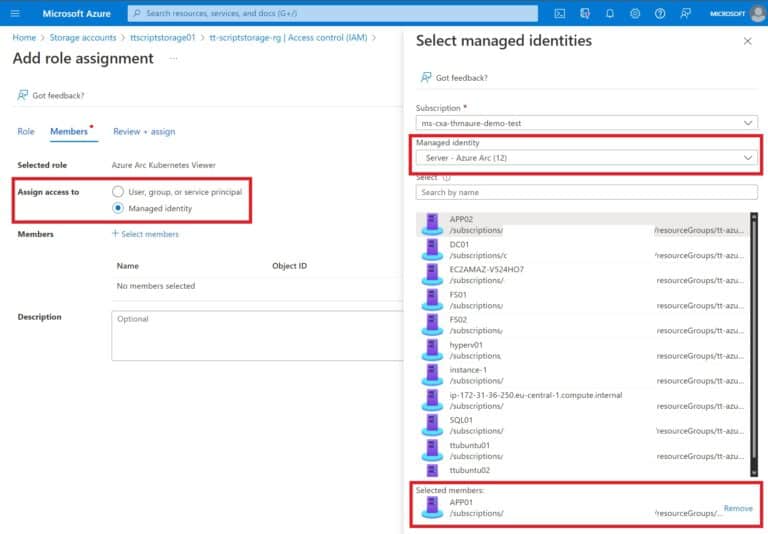Viewport: 768px width, 534px height.
Task: Click the Azure Arc Kubernetes Viewer role text
Action: point(164,165)
